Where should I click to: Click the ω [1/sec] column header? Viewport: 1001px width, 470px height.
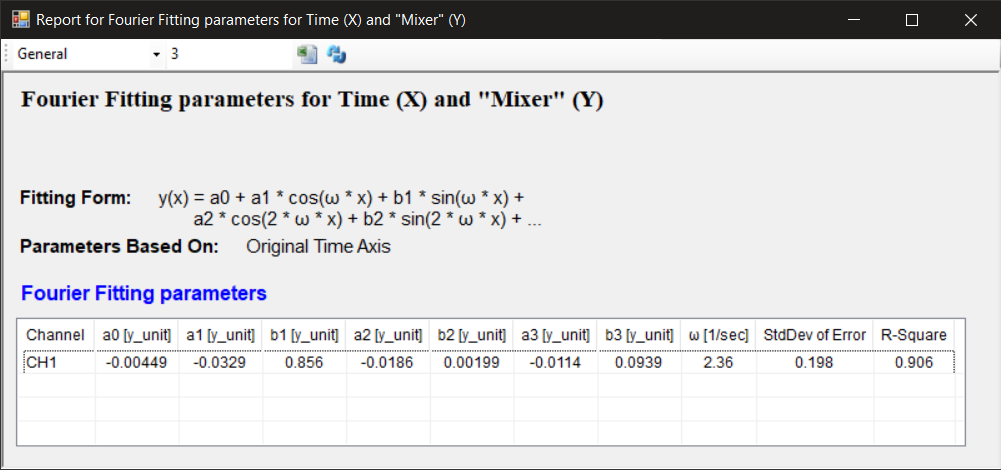[719, 335]
